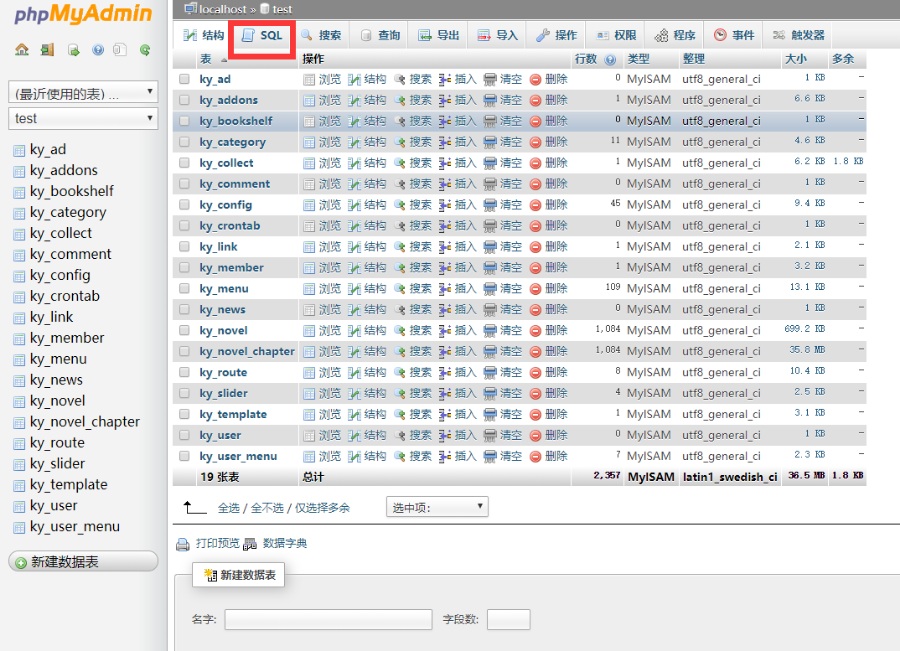Click the exit/logout door icon
This screenshot has height=651, width=900.
tap(46, 48)
